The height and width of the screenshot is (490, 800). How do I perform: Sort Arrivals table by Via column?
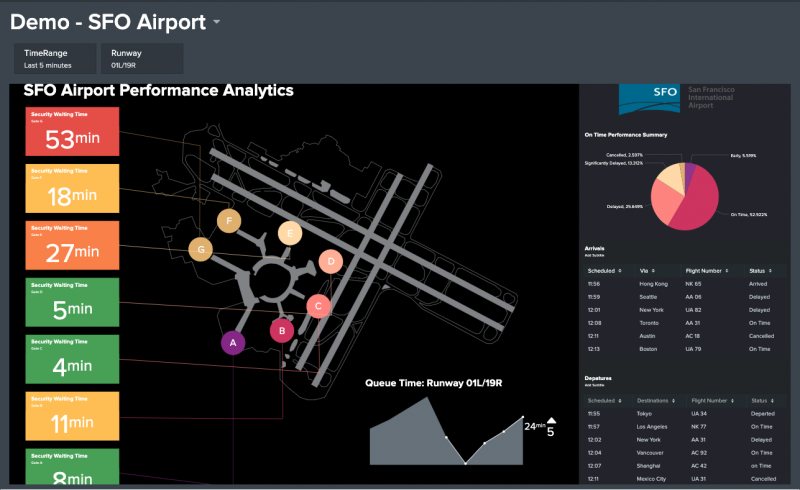[647, 271]
